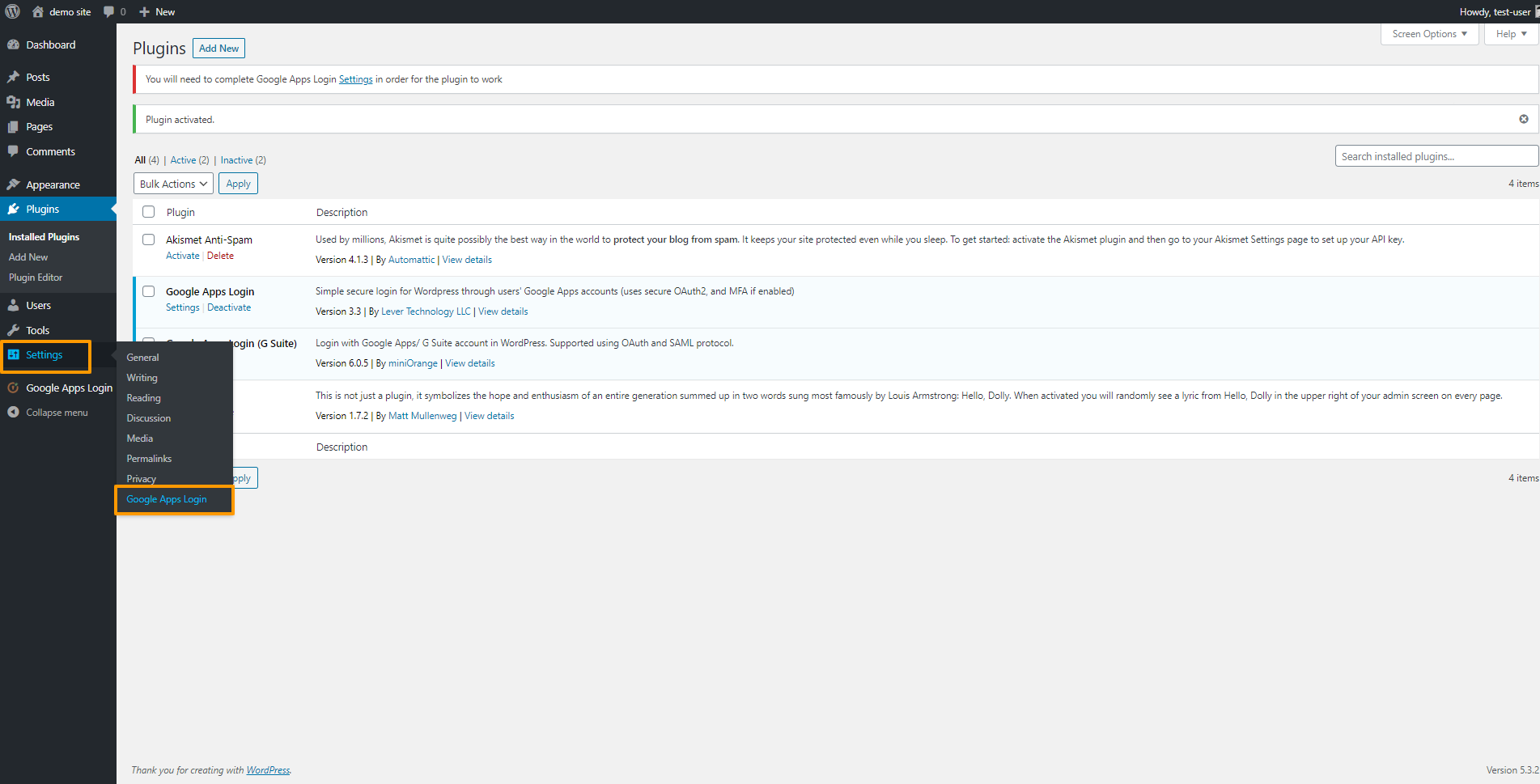The height and width of the screenshot is (784, 1540).
Task: Open the comments bubble in admin bar
Action: (x=108, y=11)
